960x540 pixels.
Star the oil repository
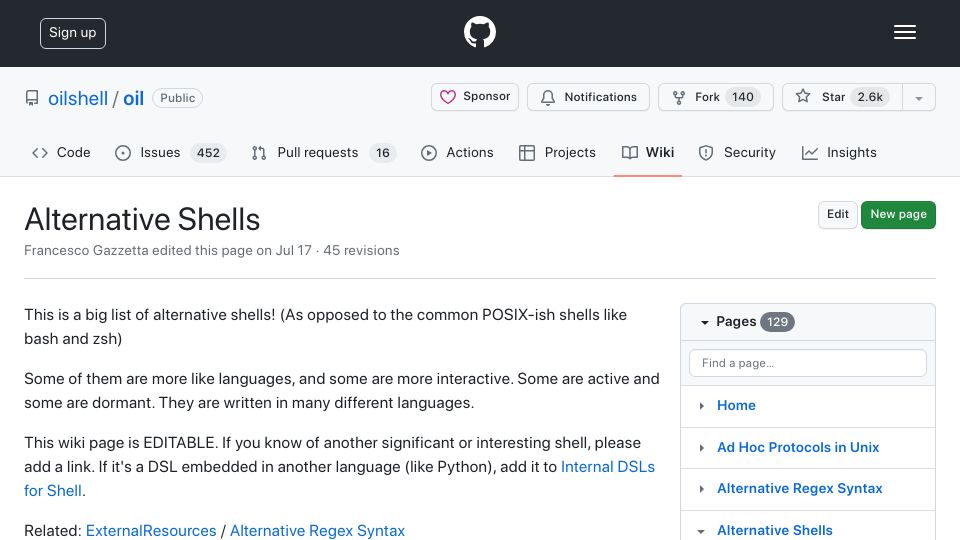[x=842, y=97]
